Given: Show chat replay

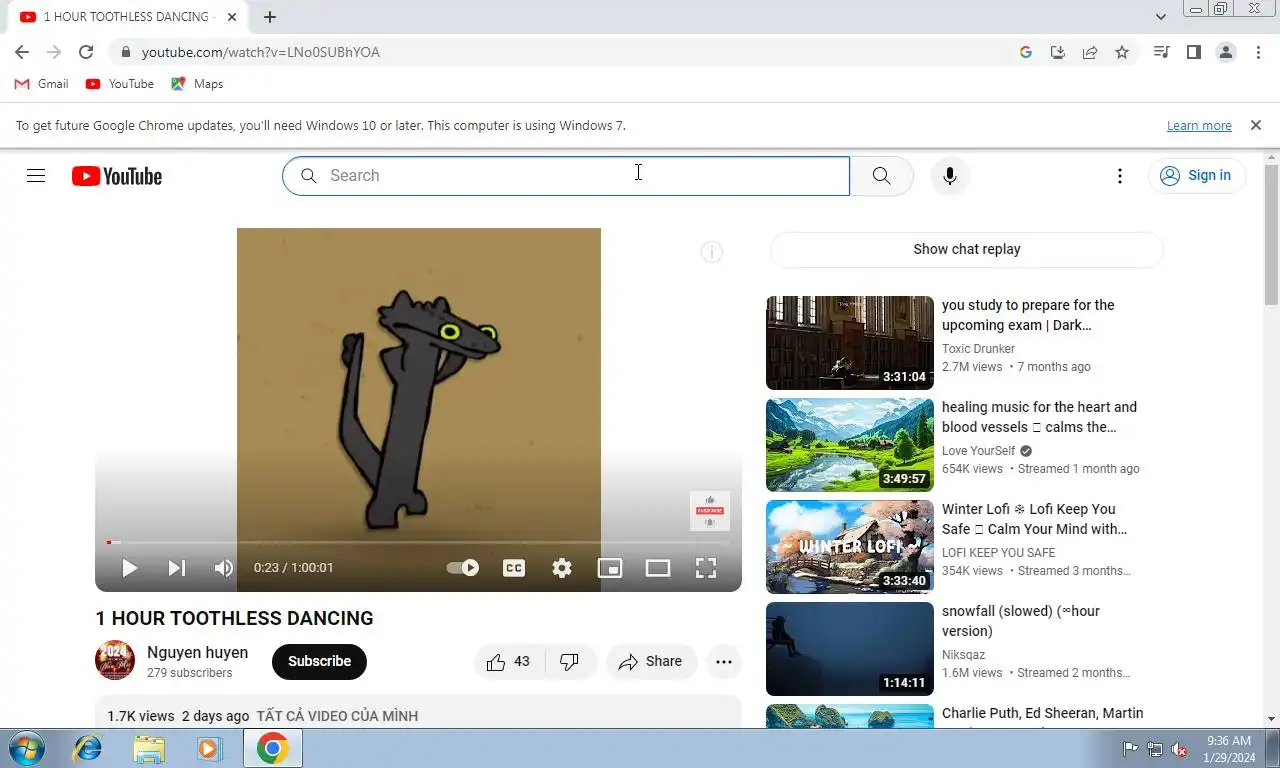Looking at the screenshot, I should point(967,250).
